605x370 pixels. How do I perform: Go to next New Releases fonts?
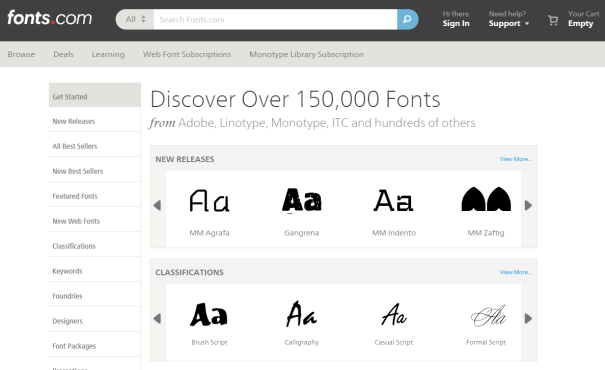pos(529,205)
